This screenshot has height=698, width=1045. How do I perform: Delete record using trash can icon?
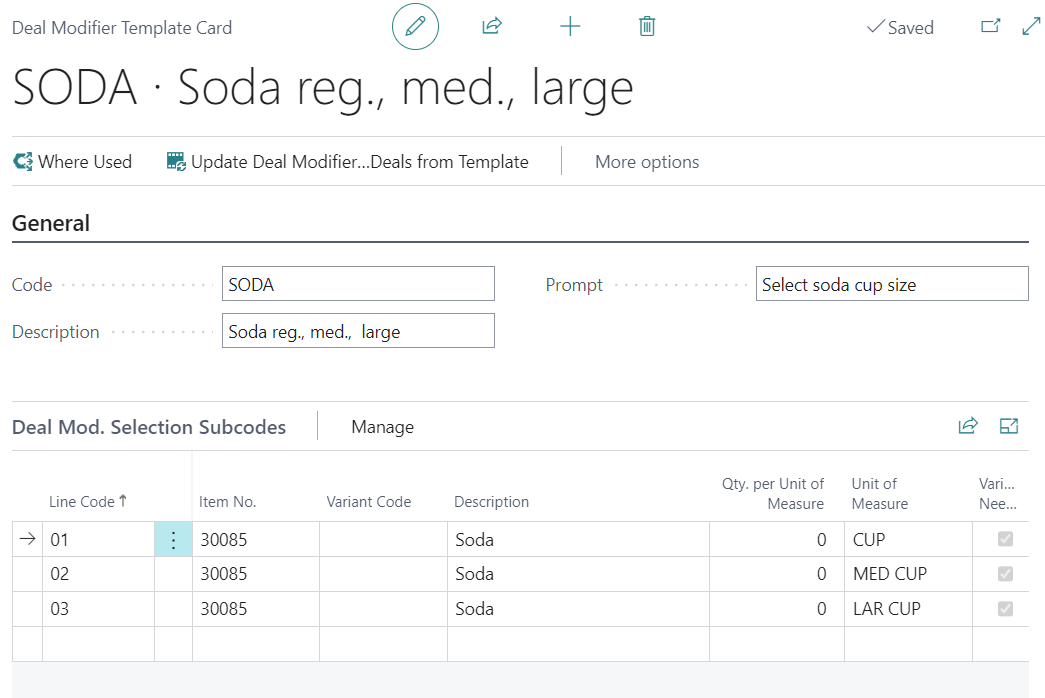click(x=647, y=27)
